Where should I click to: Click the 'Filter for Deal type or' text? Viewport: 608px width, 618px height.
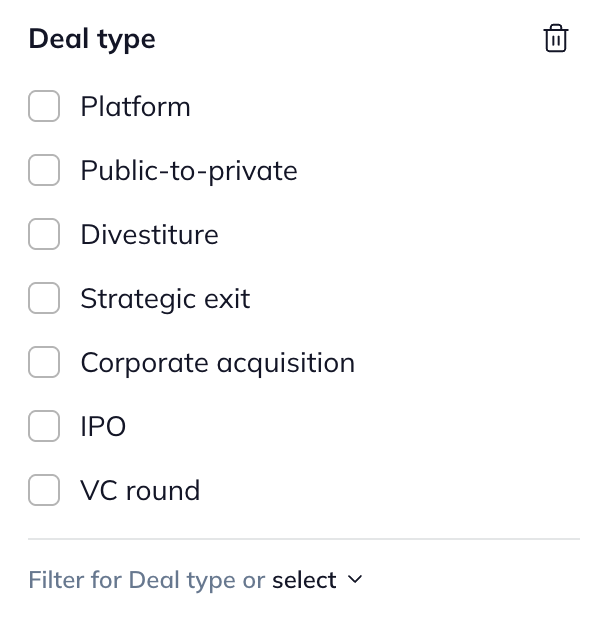pyautogui.click(x=146, y=580)
